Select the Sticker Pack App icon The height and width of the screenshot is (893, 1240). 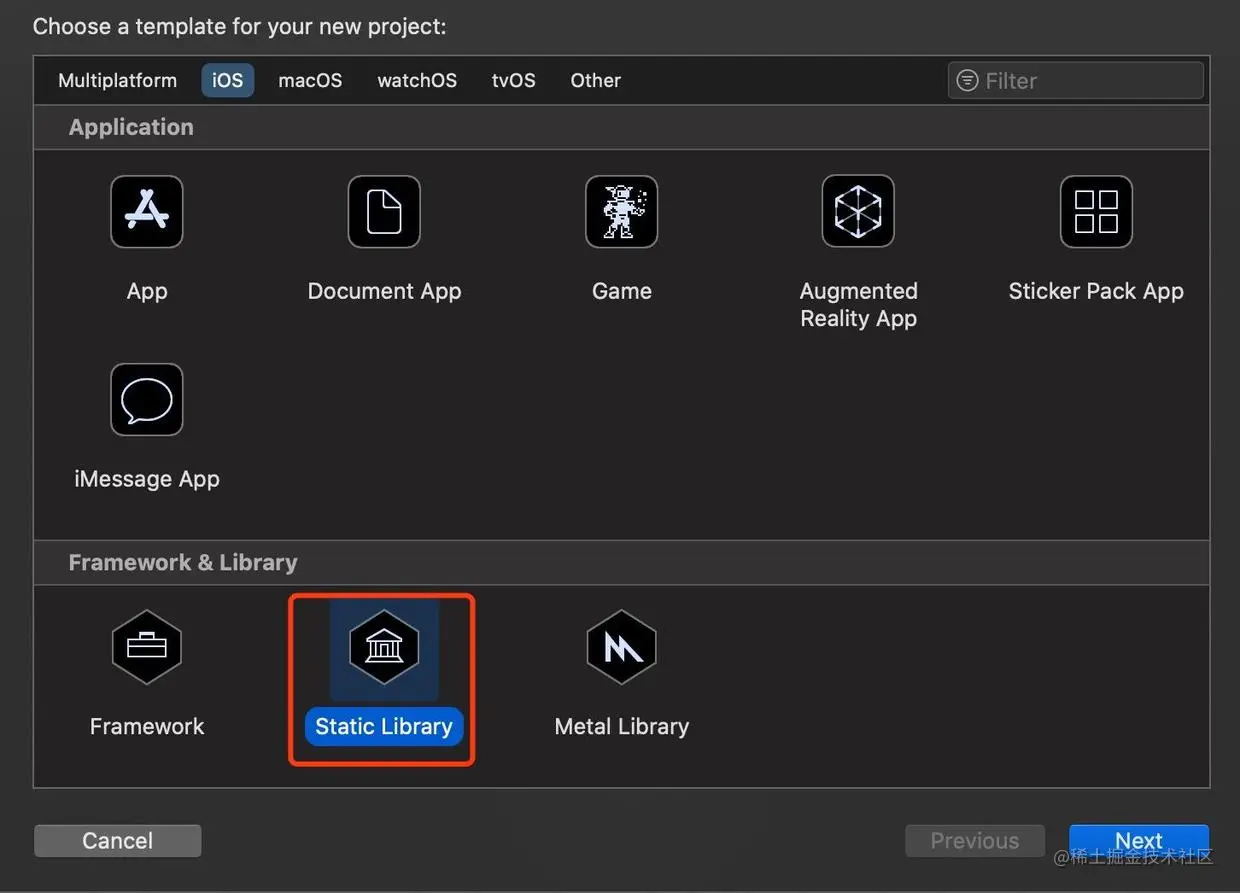pos(1096,211)
